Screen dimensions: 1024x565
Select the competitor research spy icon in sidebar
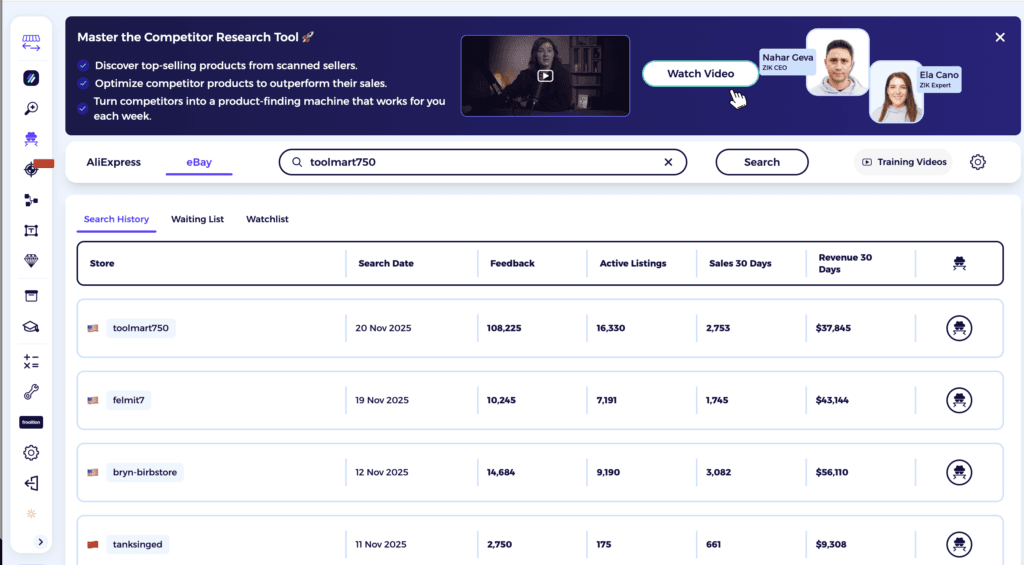tap(31, 138)
